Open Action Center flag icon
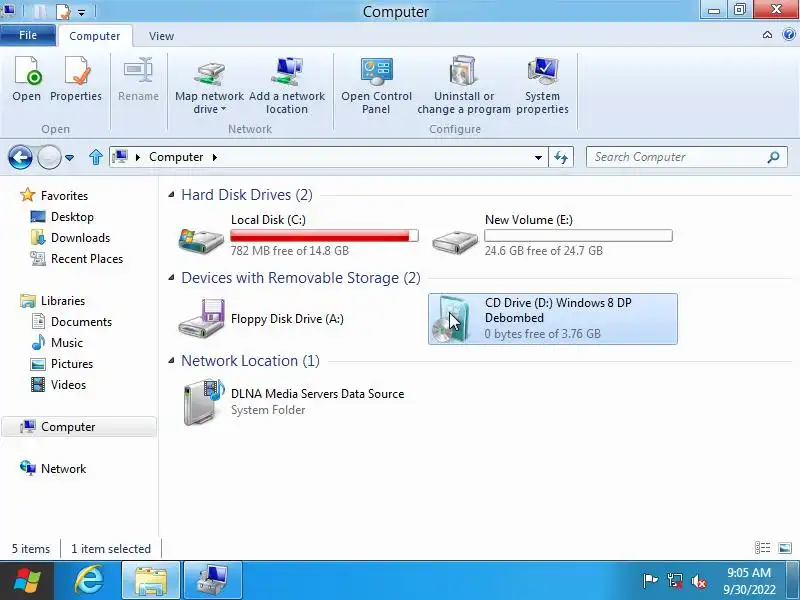This screenshot has width=800, height=600. (x=650, y=581)
